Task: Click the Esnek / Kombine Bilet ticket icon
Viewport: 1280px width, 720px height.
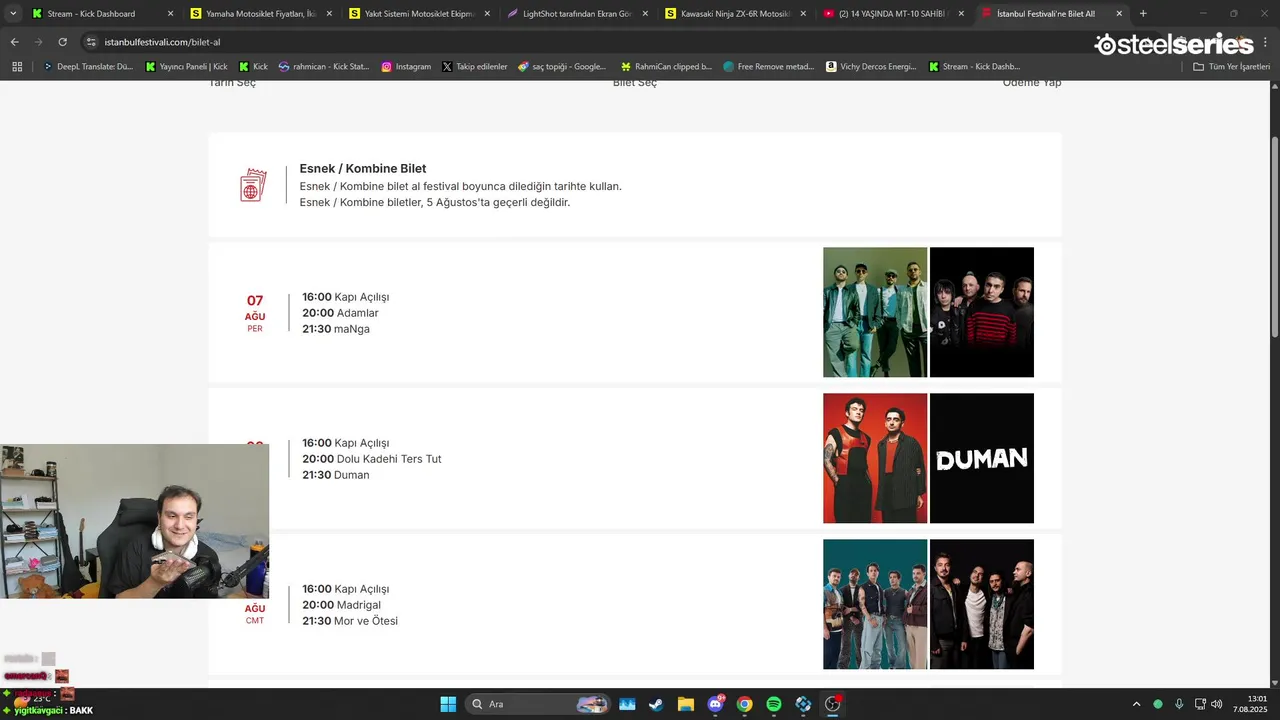Action: 253,185
